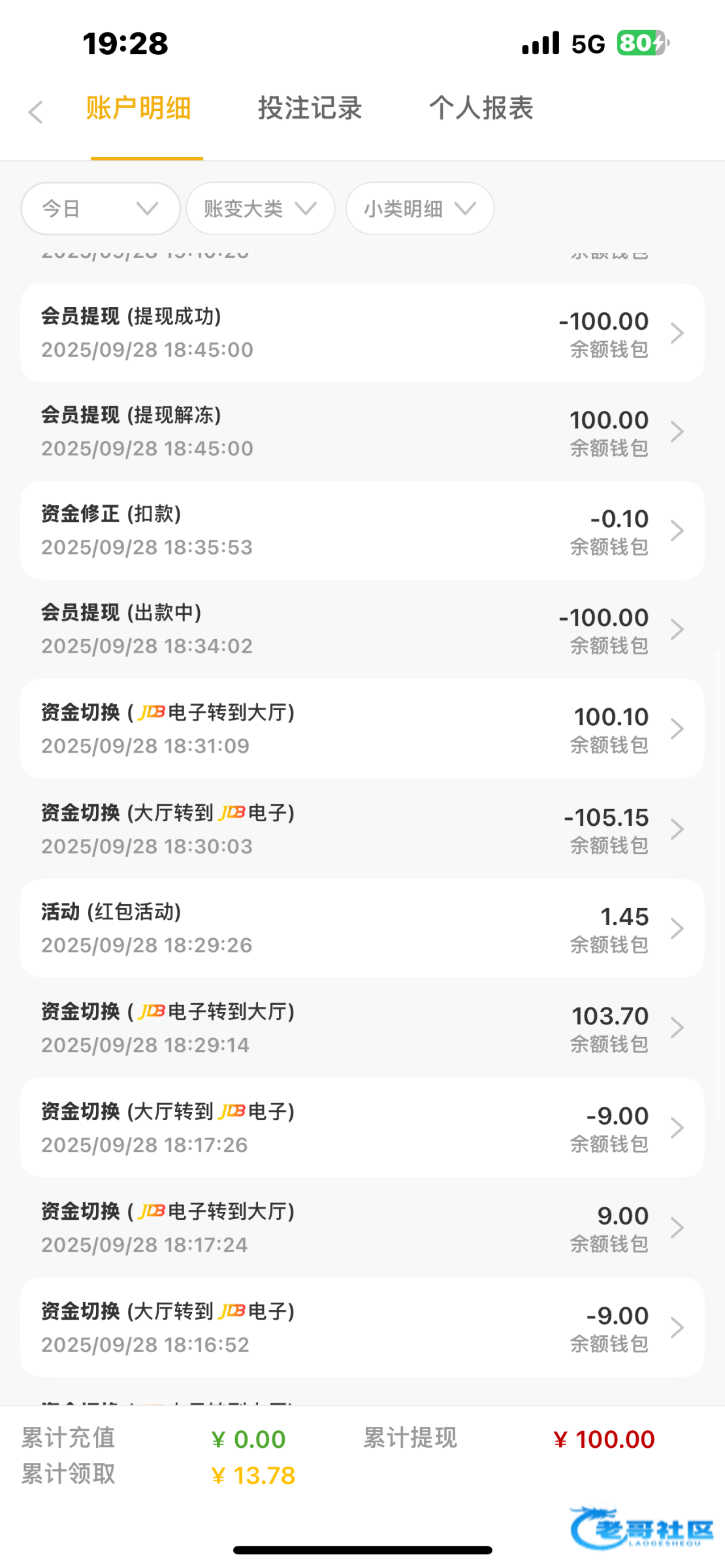Open chevron for the -105.15 transfer
The image size is (725, 1568).
pyautogui.click(x=677, y=829)
